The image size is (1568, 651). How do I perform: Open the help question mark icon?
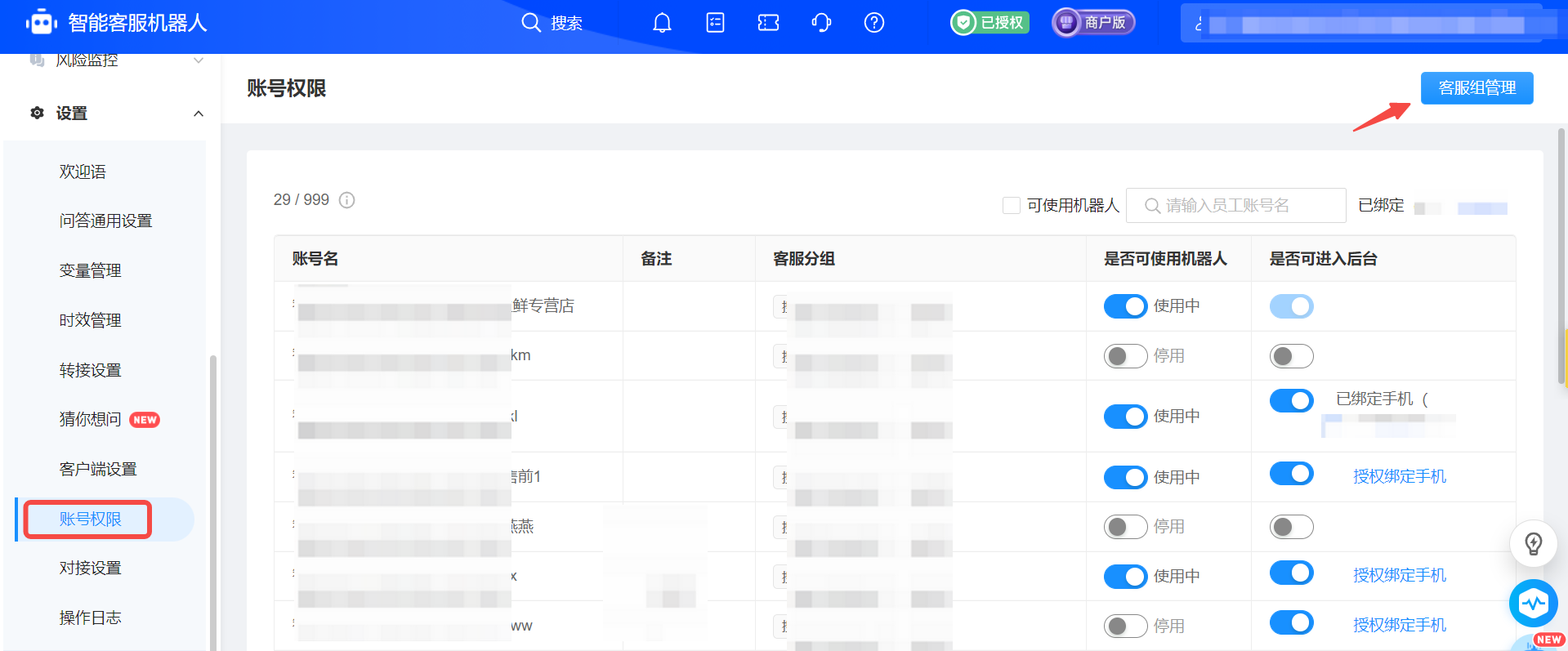(874, 23)
